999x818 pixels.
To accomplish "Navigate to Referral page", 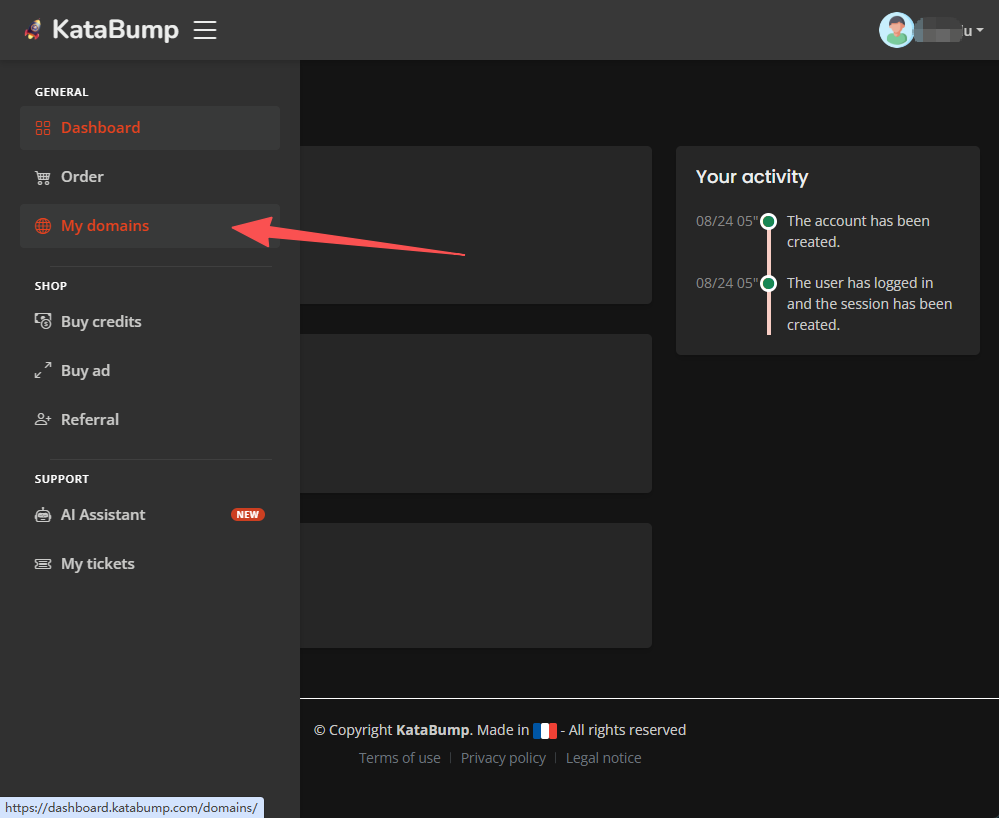I will click(x=150, y=420).
